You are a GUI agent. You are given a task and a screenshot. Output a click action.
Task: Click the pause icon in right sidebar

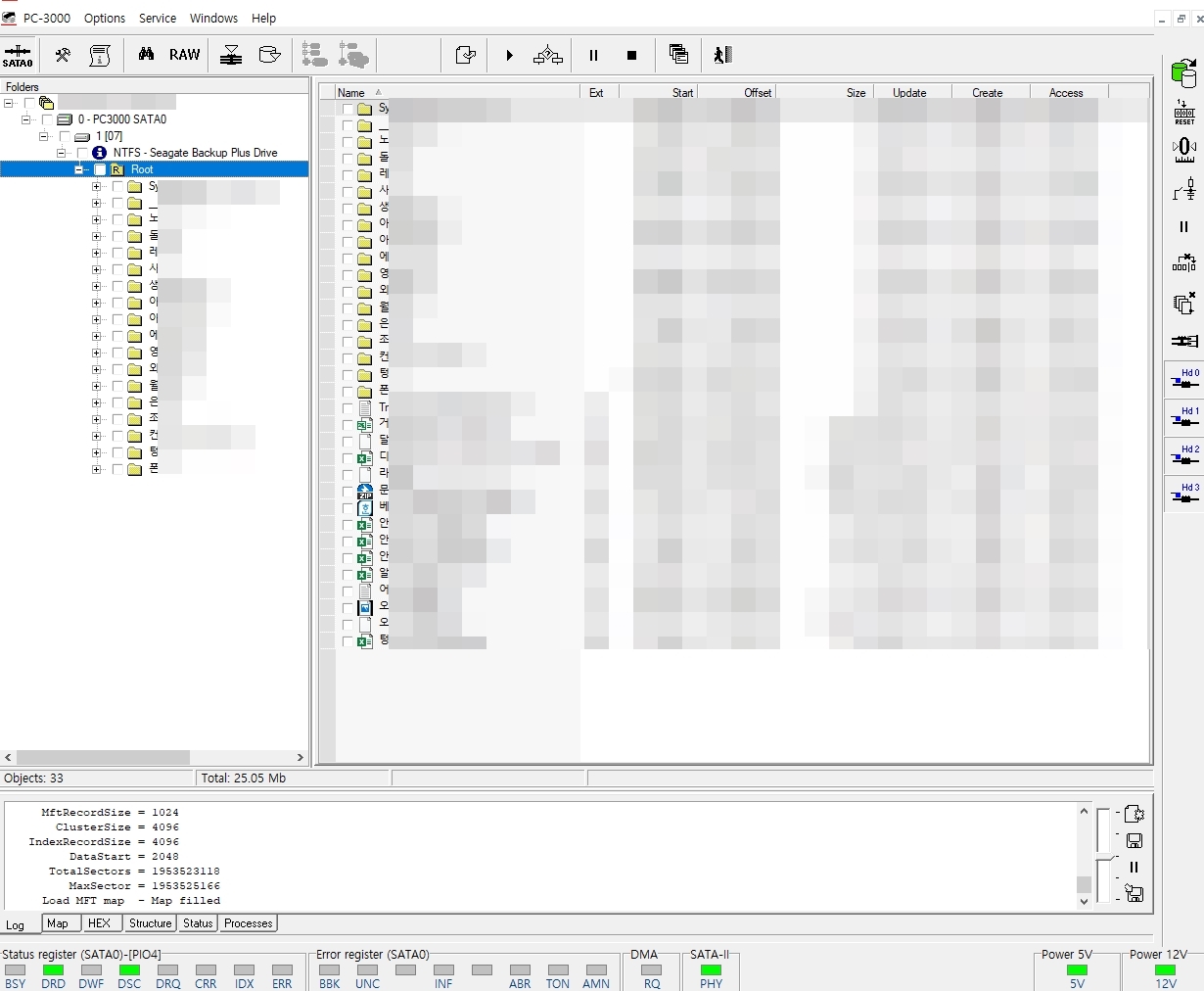(1184, 226)
